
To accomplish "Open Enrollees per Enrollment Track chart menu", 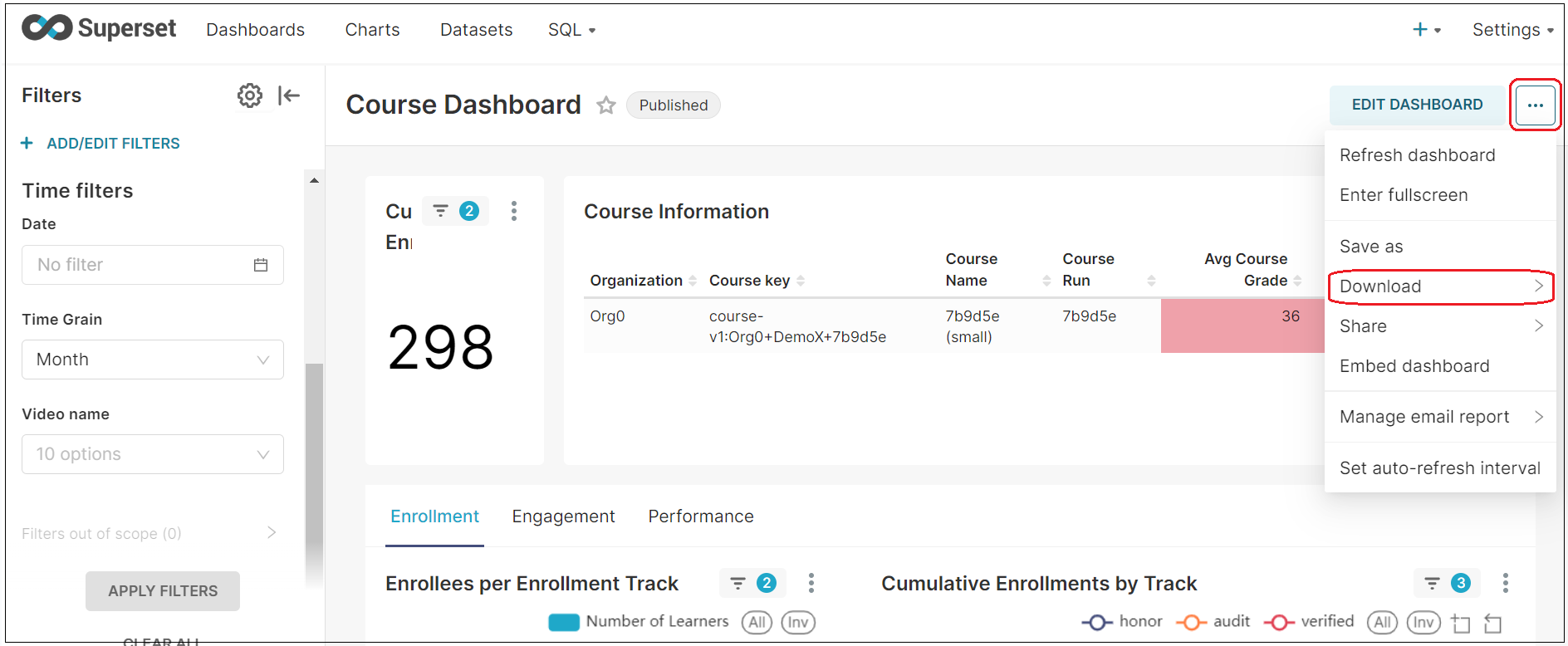I will (x=811, y=583).
